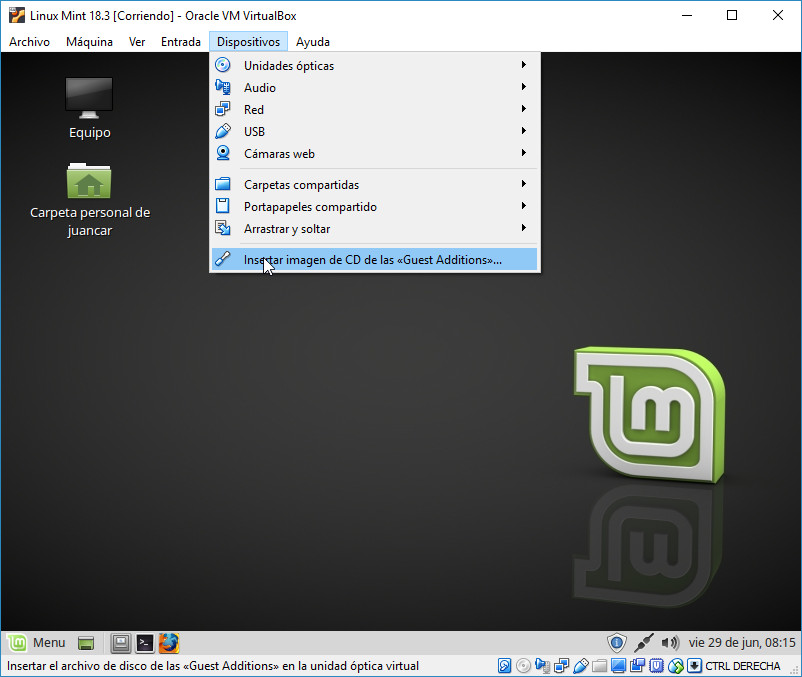
Task: Open the Ver menu
Action: point(137,42)
